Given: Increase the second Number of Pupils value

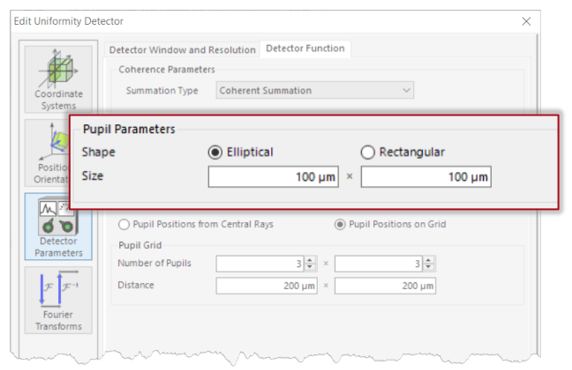Looking at the screenshot, I should 428,260.
